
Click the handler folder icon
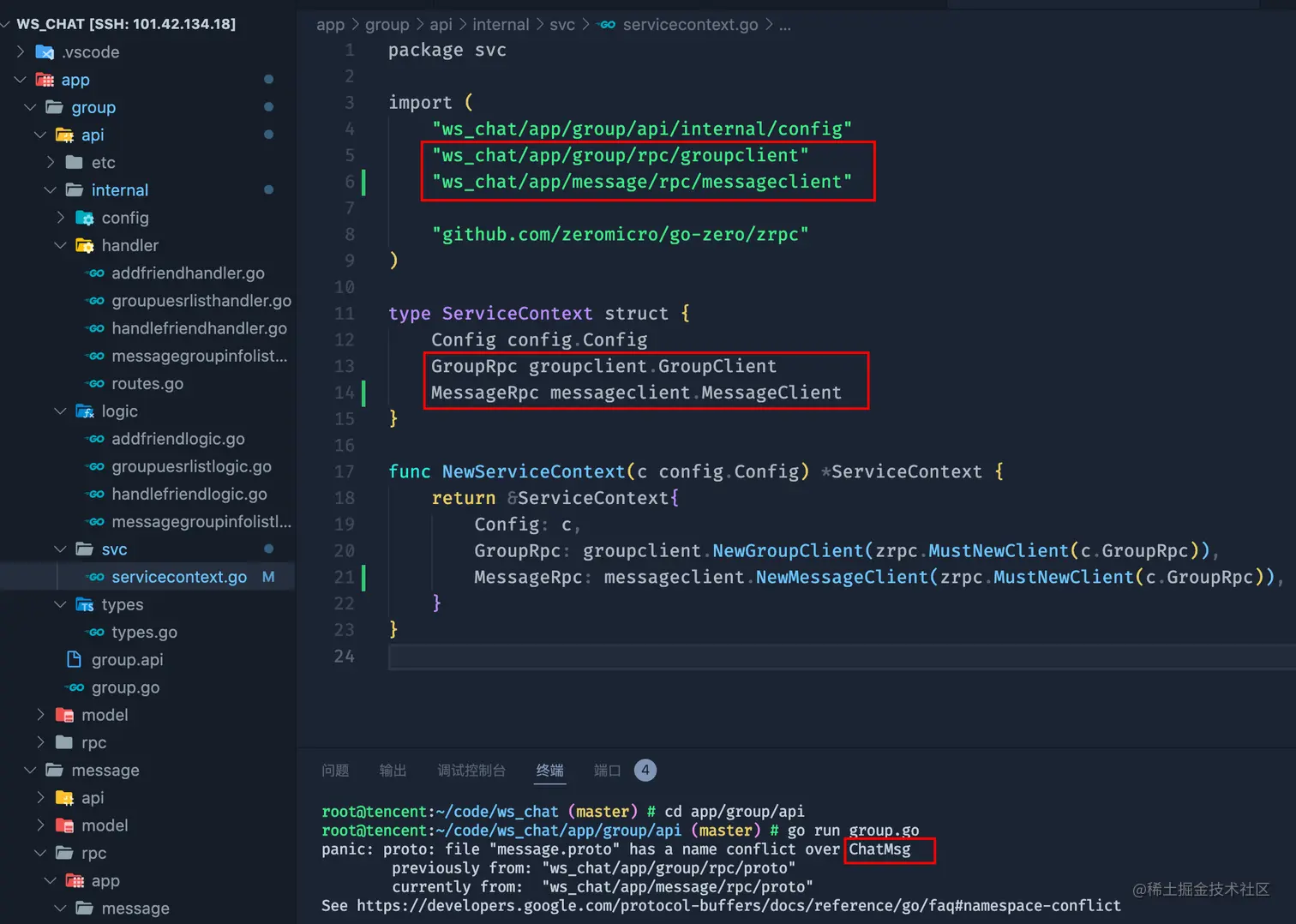(x=85, y=246)
